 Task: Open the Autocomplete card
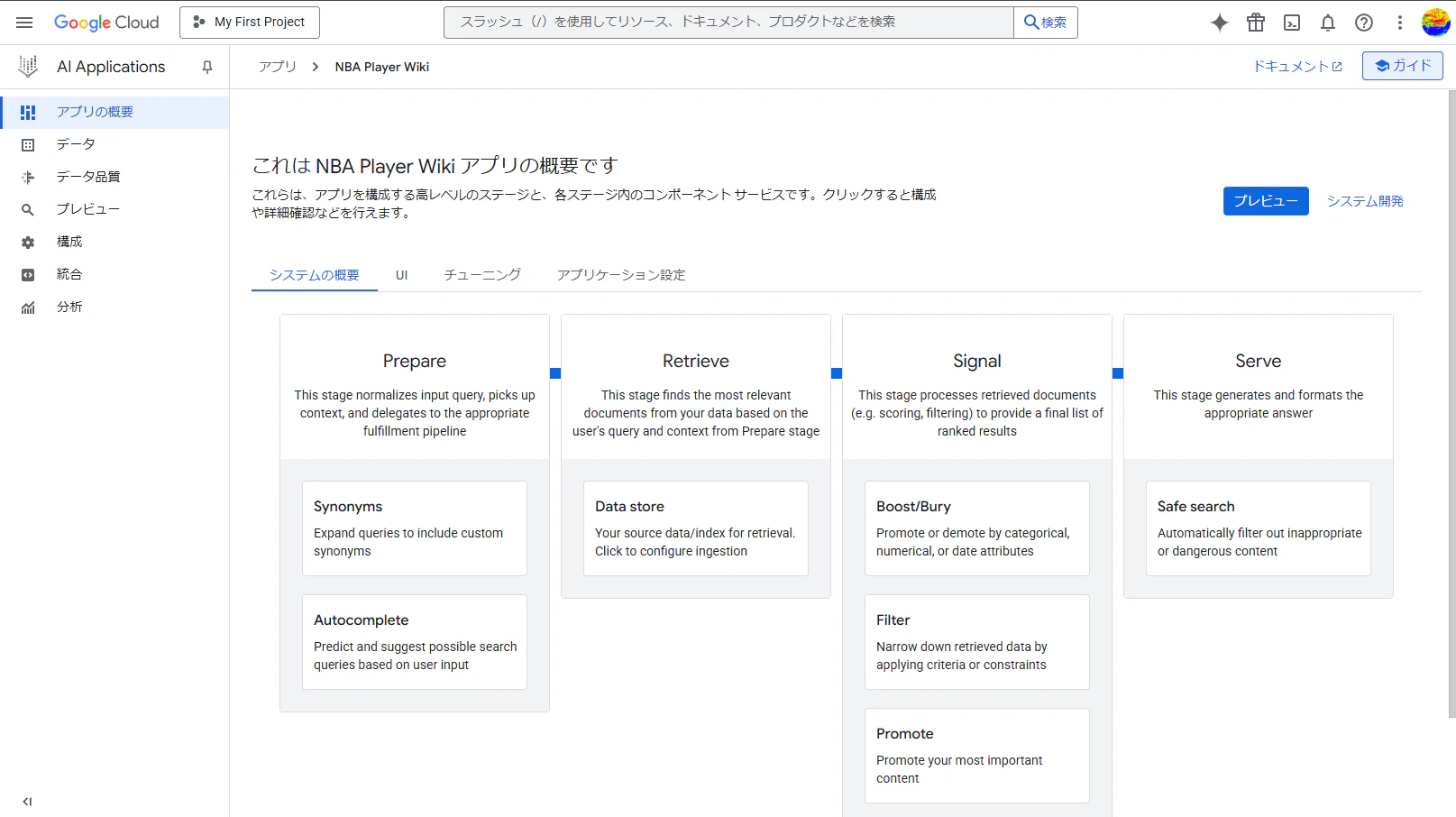pos(415,642)
